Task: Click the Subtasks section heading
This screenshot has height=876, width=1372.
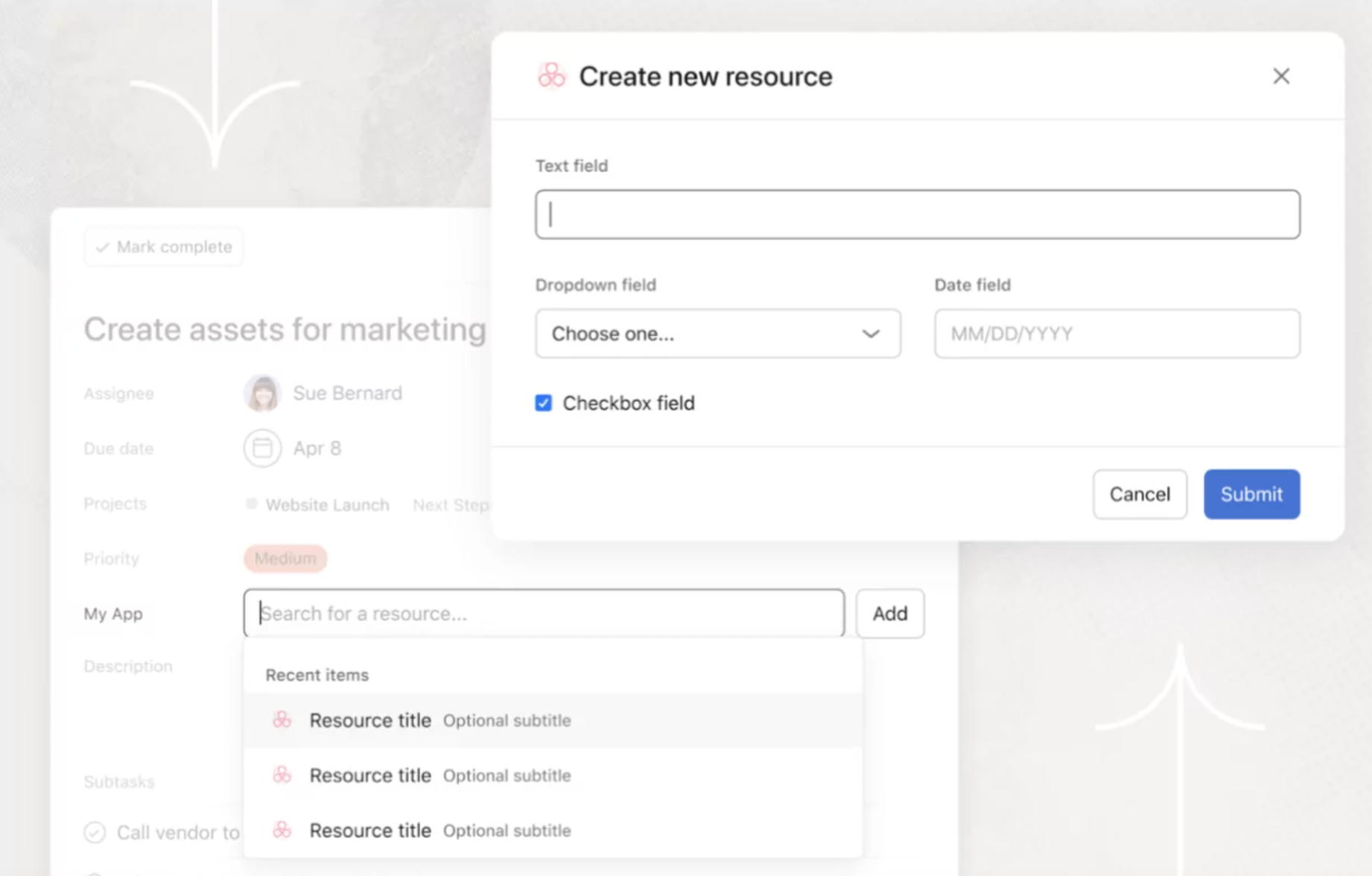Action: 119,781
